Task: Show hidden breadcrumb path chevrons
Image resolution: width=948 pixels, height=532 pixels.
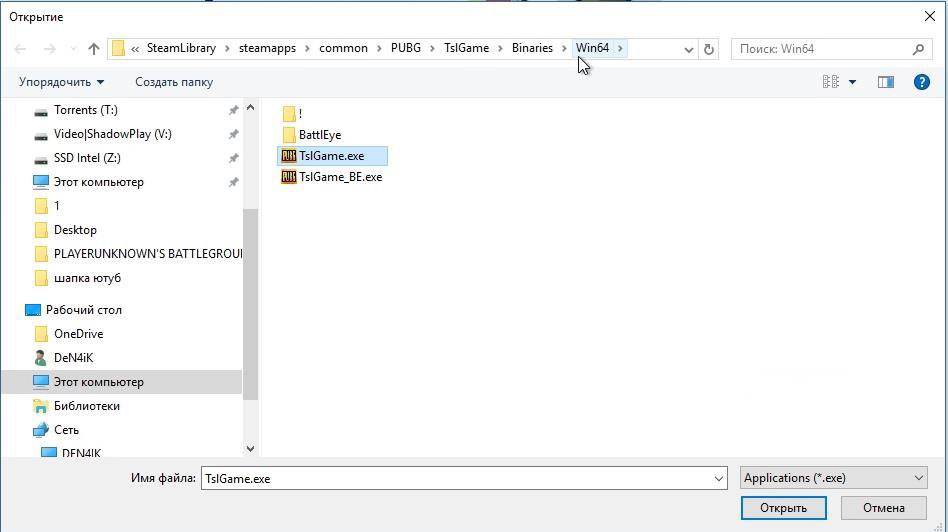Action: click(x=135, y=48)
